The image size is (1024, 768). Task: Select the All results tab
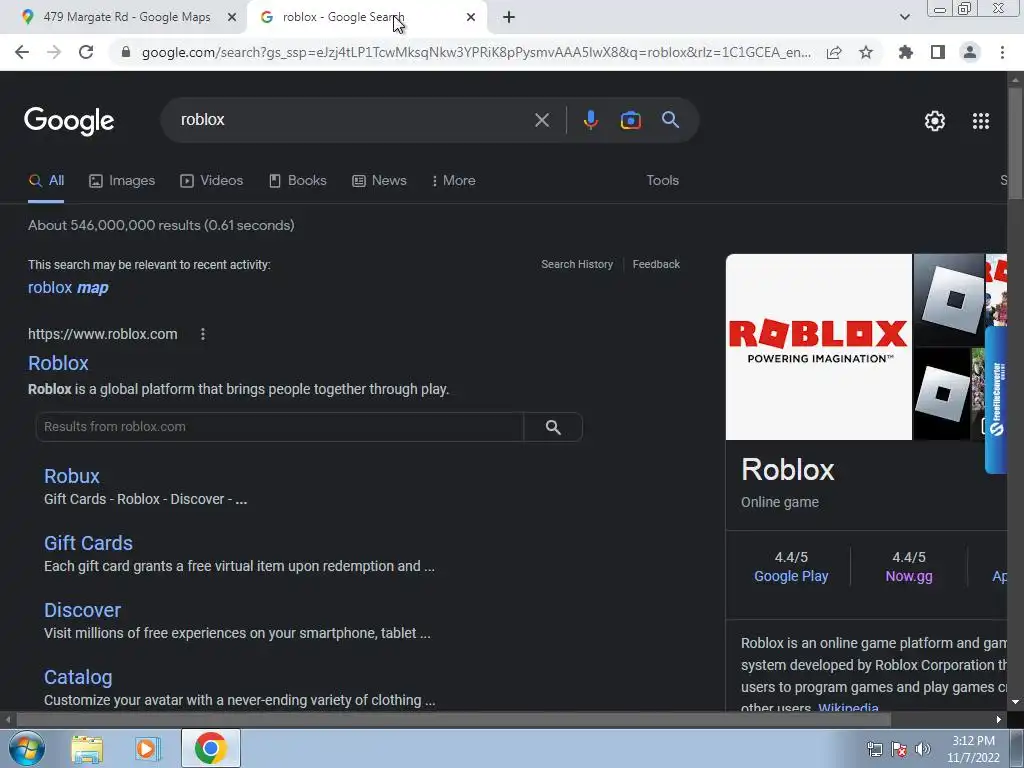(46, 181)
